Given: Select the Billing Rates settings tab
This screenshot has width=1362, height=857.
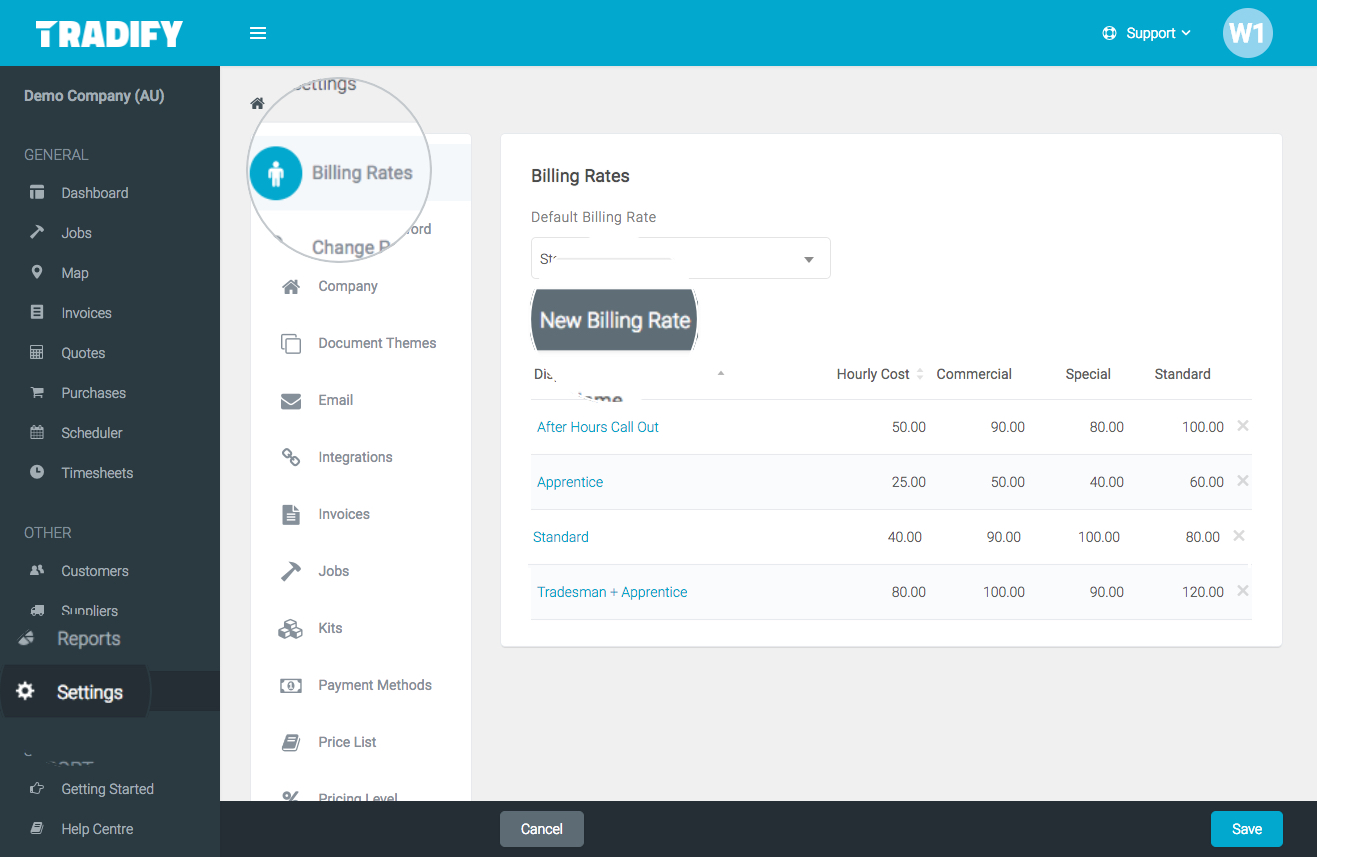Looking at the screenshot, I should pos(362,172).
